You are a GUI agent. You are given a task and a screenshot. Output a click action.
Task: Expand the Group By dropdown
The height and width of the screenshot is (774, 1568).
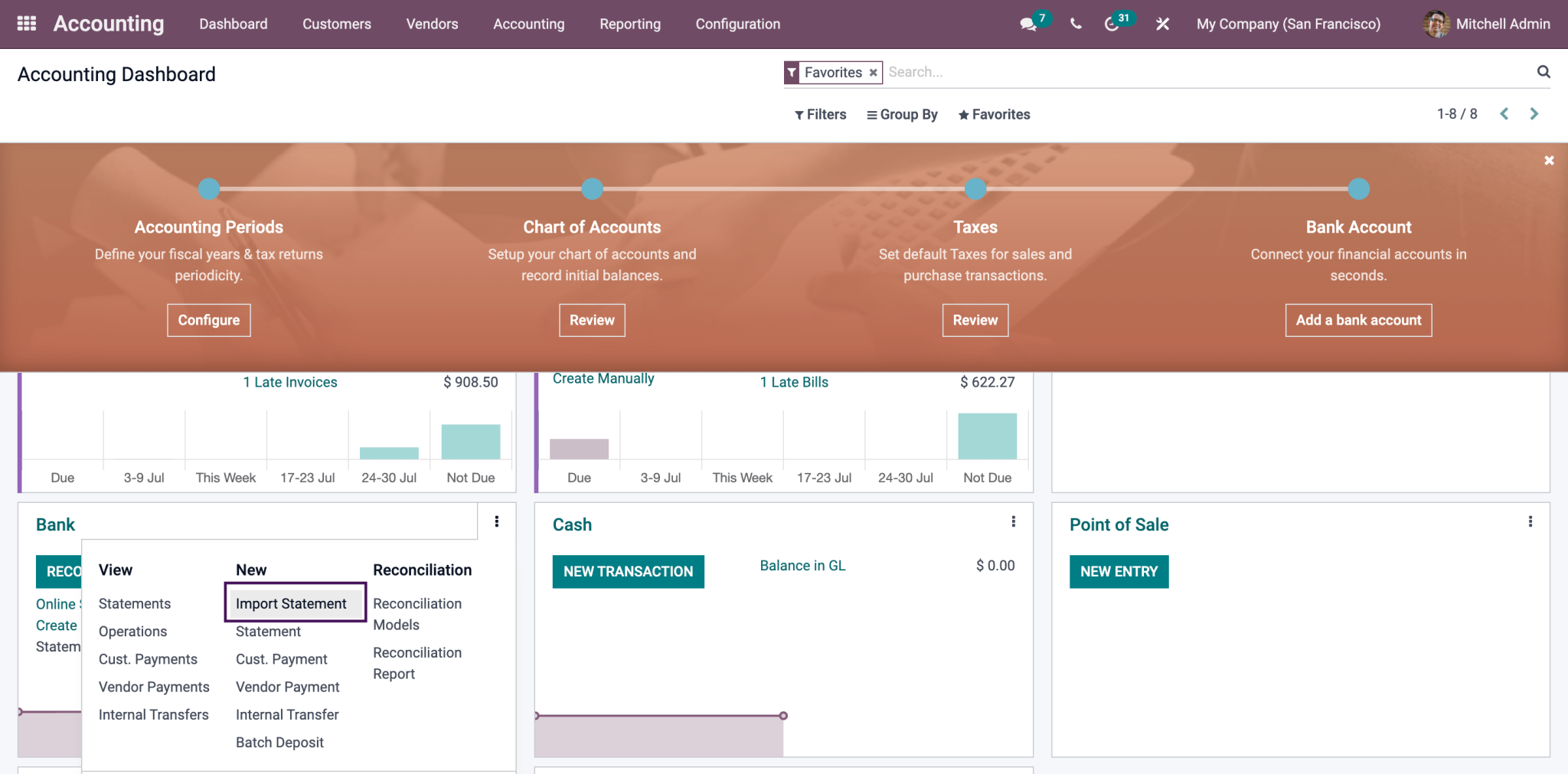(902, 114)
